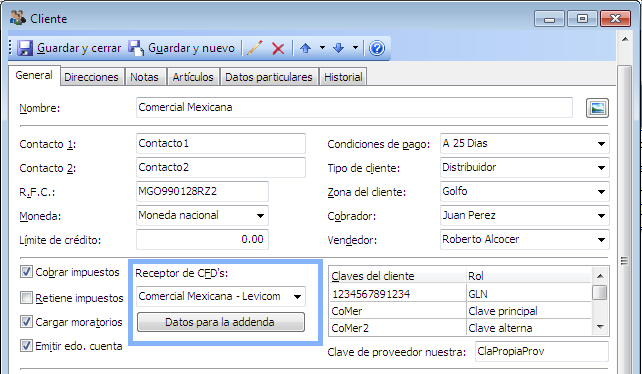Viewport: 642px width, 374px height.
Task: Switch to the Direcciones tab
Action: (x=91, y=77)
